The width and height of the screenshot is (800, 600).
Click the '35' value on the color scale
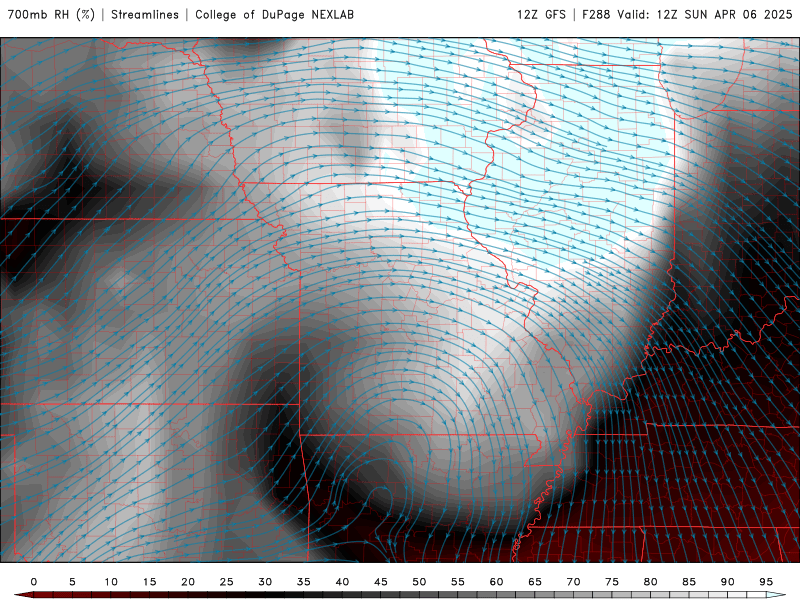pos(304,582)
